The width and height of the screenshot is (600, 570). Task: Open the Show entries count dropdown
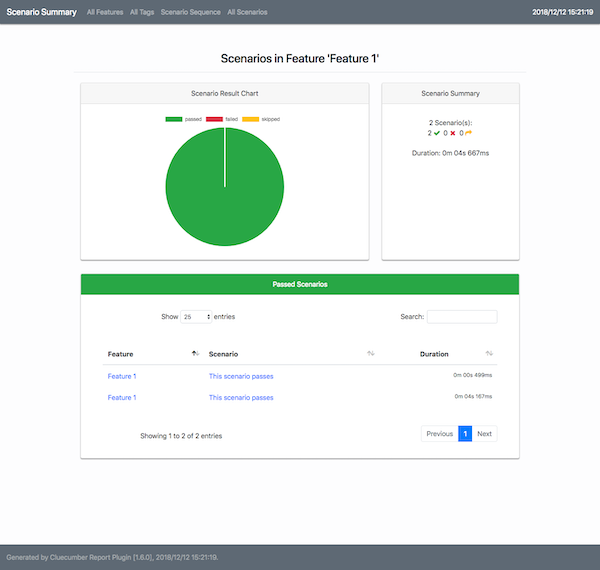[x=196, y=317]
